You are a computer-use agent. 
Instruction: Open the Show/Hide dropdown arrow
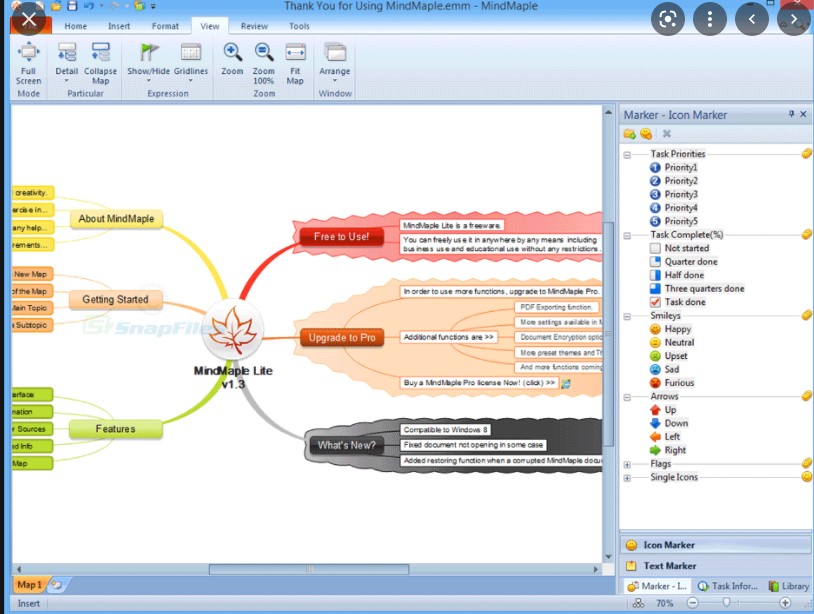148,81
